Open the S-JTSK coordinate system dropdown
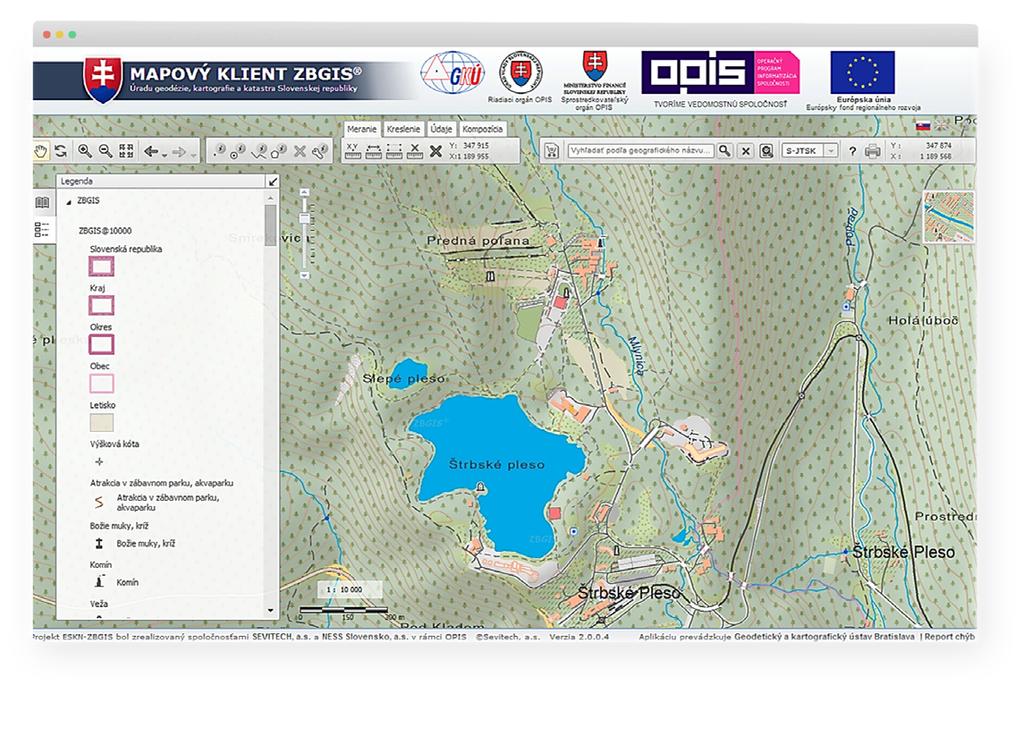1024x753 pixels. click(810, 151)
